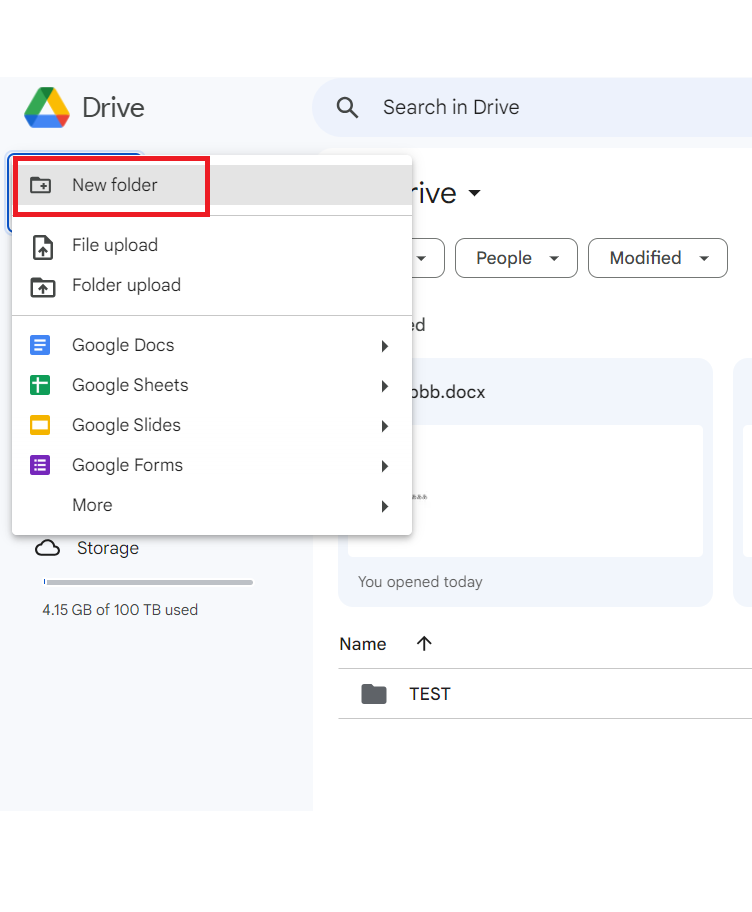Viewport: 752px width, 912px height.
Task: Click the sort direction arrow beside Name
Action: (x=424, y=643)
